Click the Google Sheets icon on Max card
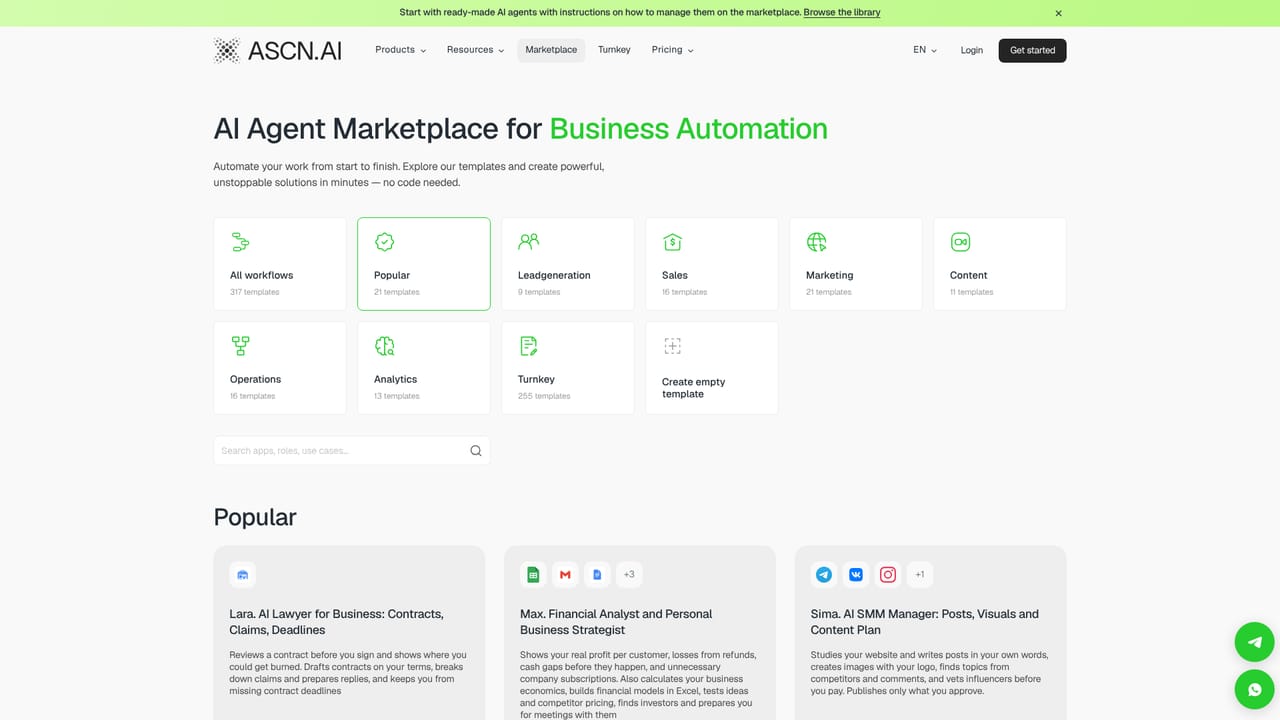Screen dimensions: 1280x720 coord(533,574)
